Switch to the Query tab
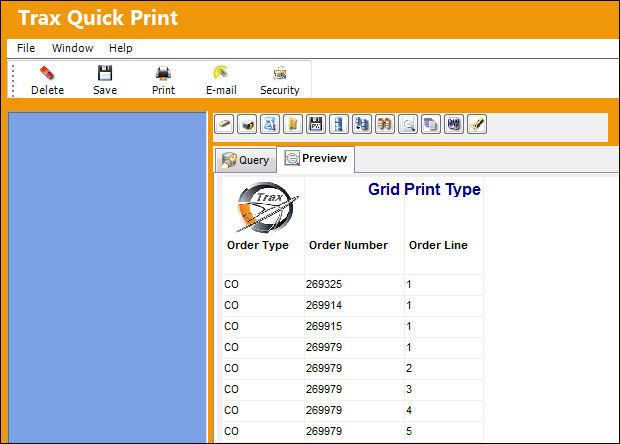620x444 pixels. (x=245, y=160)
